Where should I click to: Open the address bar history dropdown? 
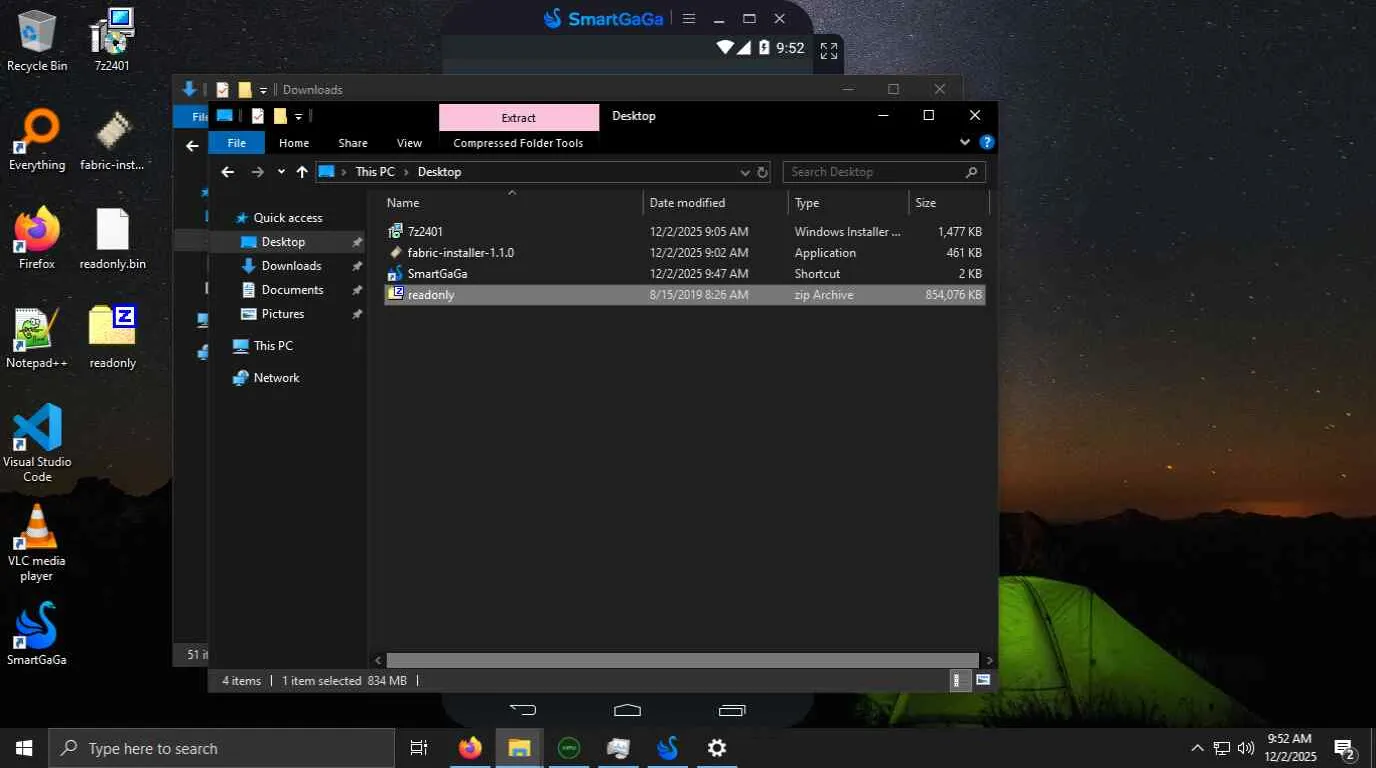click(x=745, y=172)
